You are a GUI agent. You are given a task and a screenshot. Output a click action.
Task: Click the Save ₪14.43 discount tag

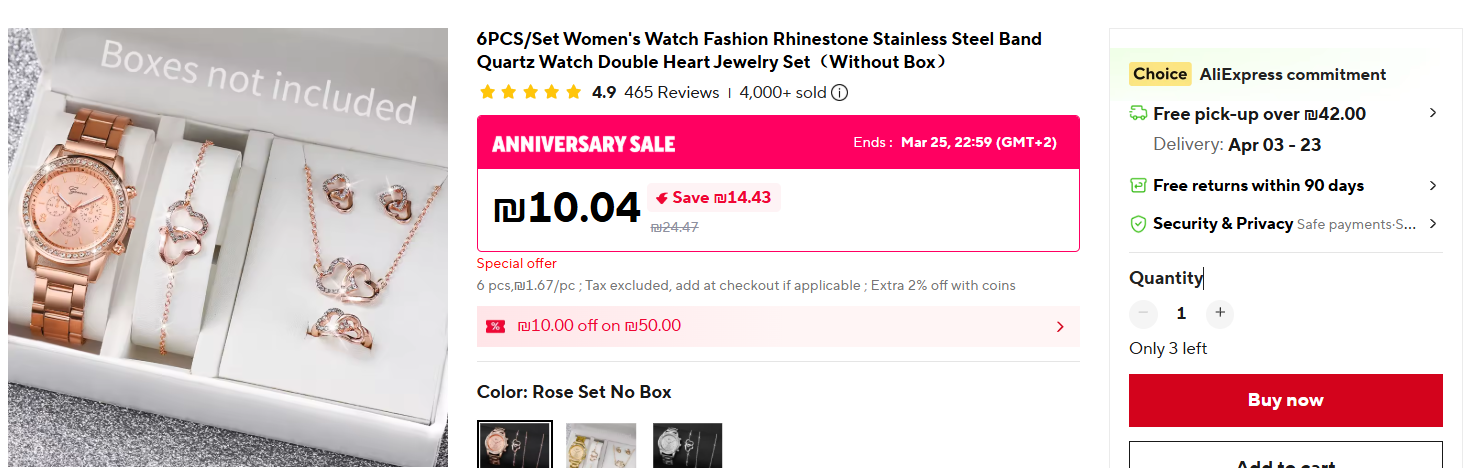click(x=713, y=197)
